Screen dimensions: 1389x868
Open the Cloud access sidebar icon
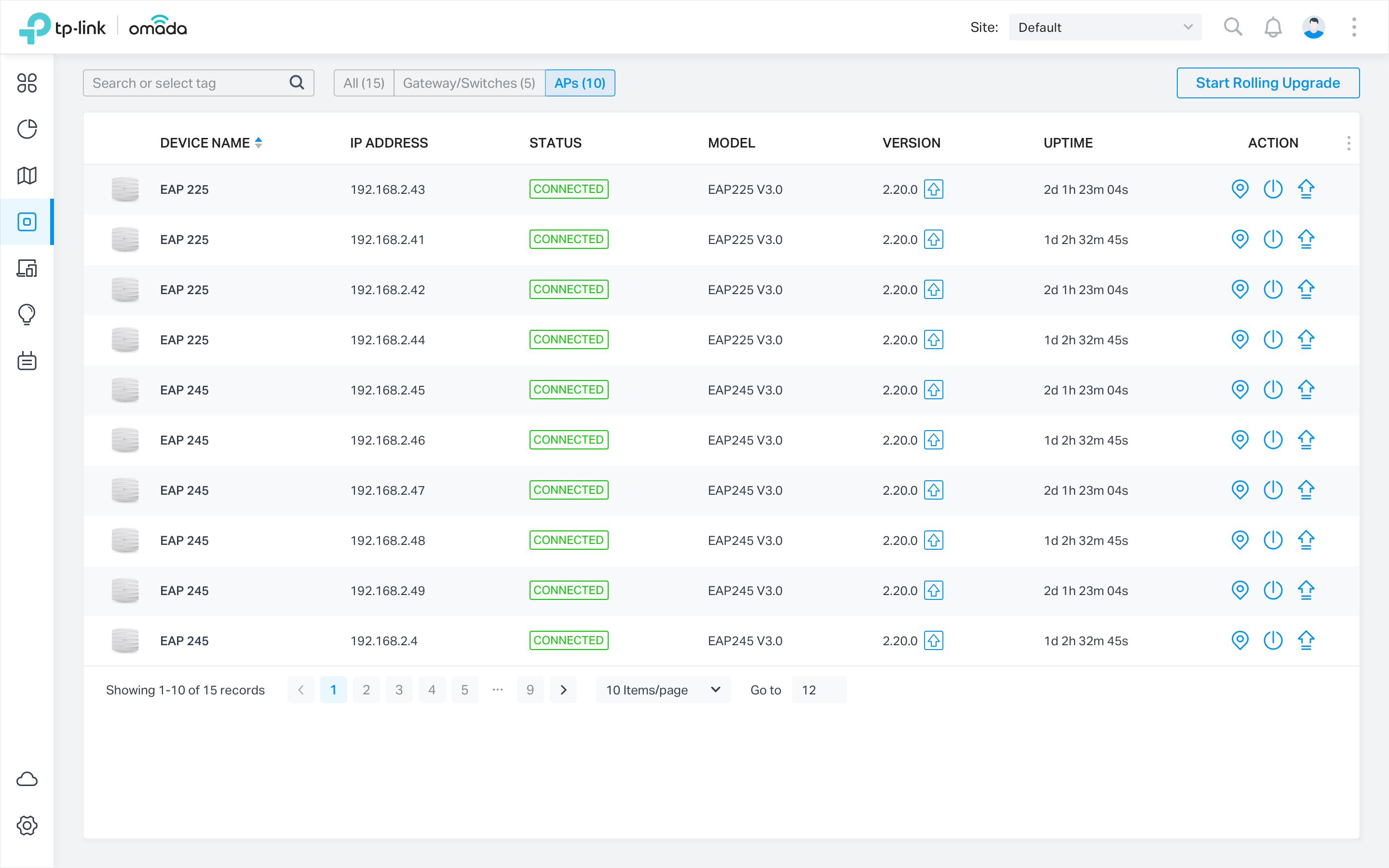point(27,779)
